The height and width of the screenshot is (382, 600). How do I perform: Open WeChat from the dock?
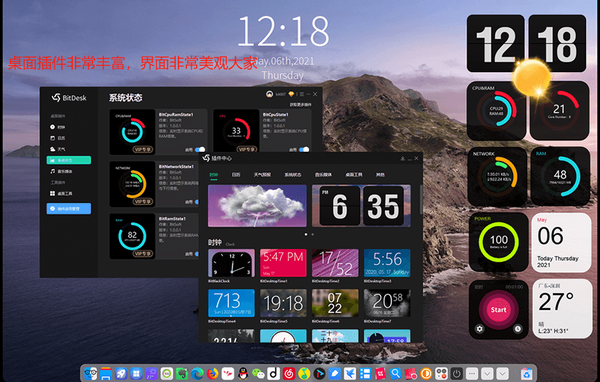(x=258, y=373)
